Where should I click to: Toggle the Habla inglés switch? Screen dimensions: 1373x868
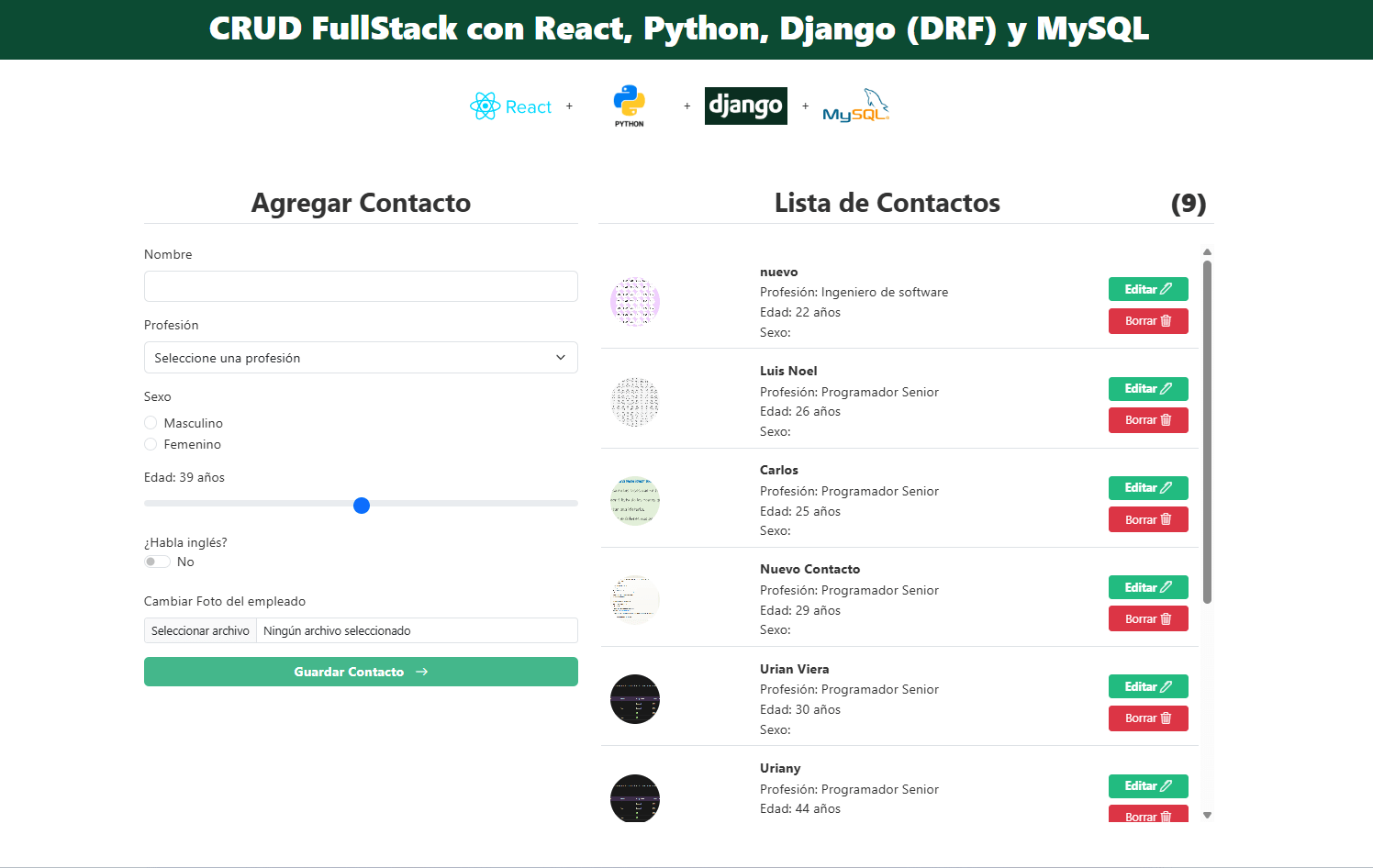[157, 562]
